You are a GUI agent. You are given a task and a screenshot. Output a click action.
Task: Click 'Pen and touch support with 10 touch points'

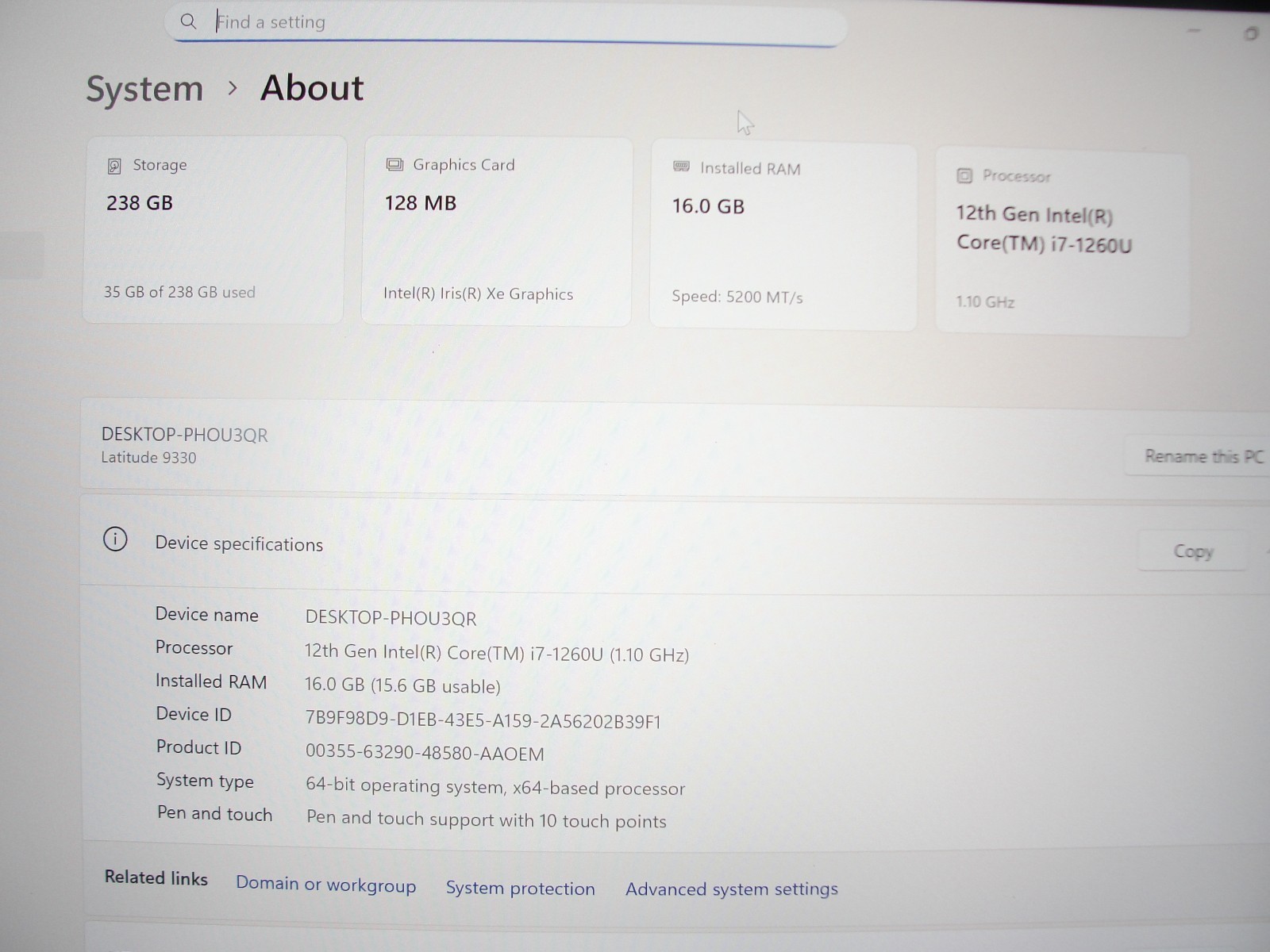pyautogui.click(x=487, y=820)
